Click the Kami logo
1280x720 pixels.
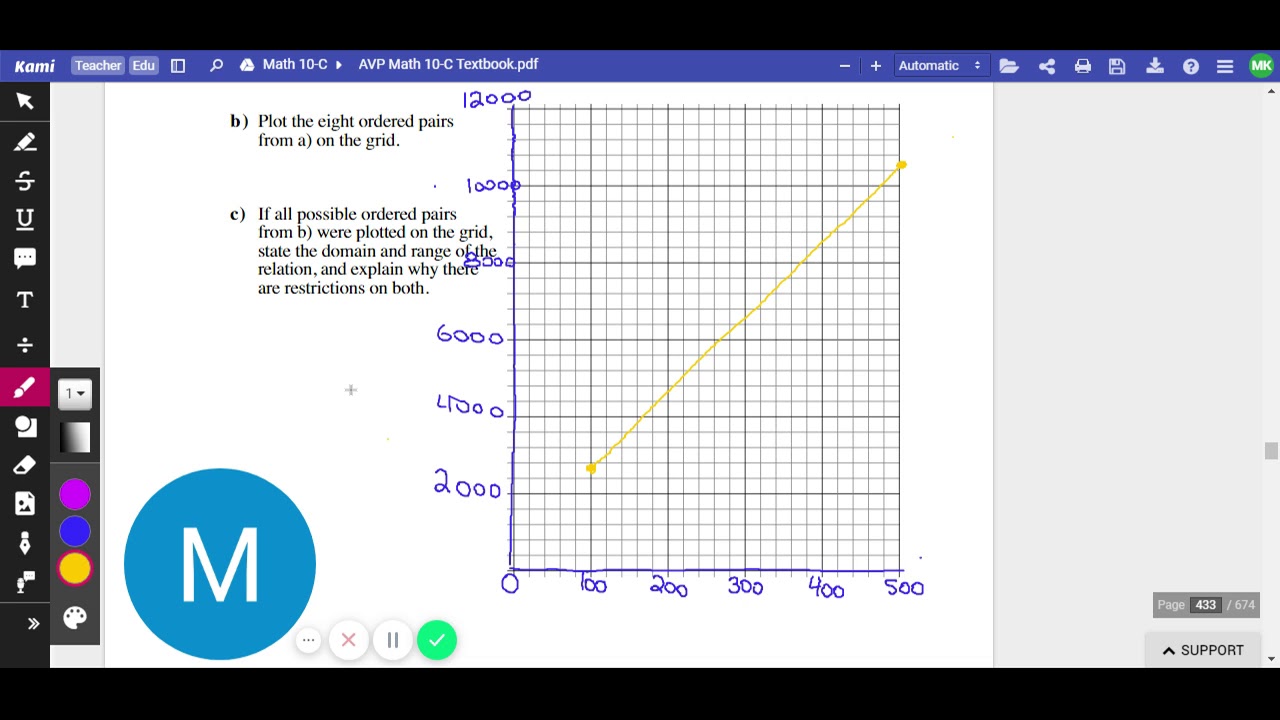click(x=35, y=66)
